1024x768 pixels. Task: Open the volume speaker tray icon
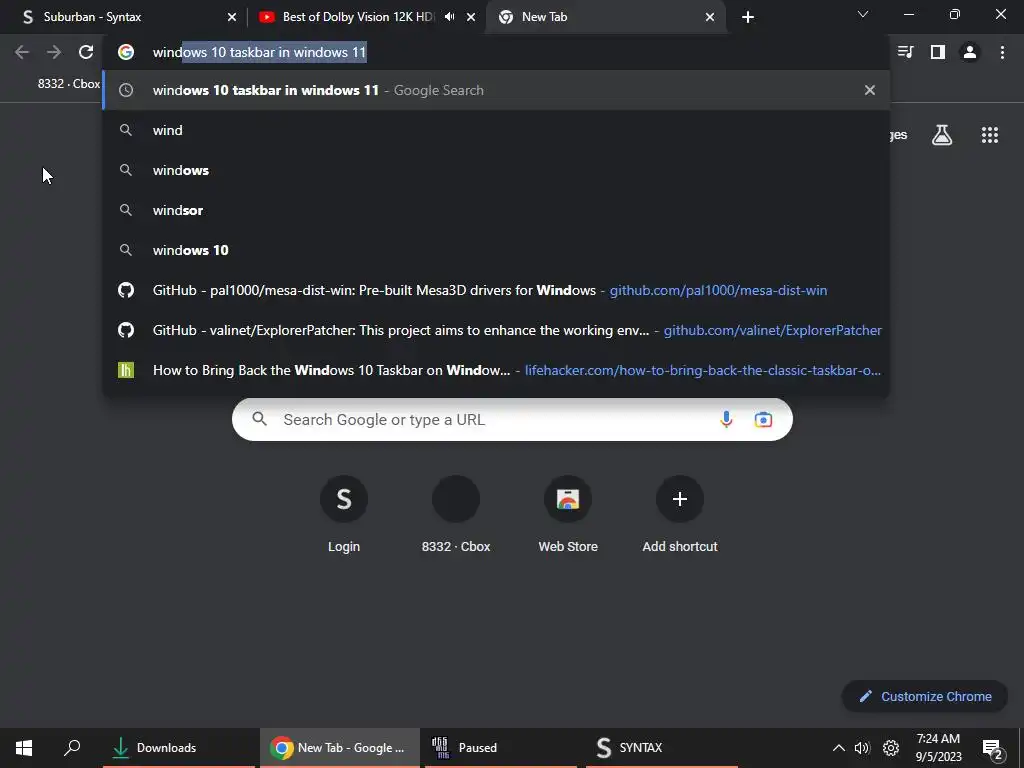(x=862, y=748)
